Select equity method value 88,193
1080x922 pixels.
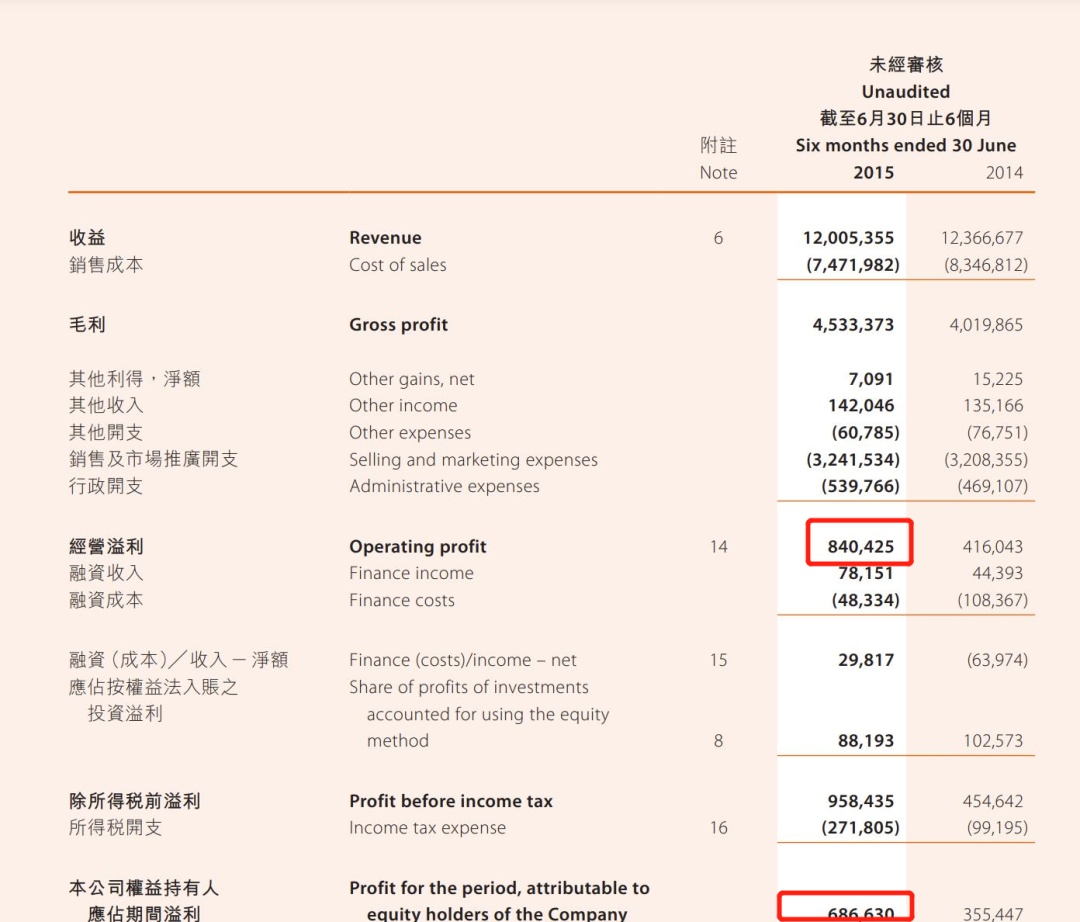click(866, 741)
